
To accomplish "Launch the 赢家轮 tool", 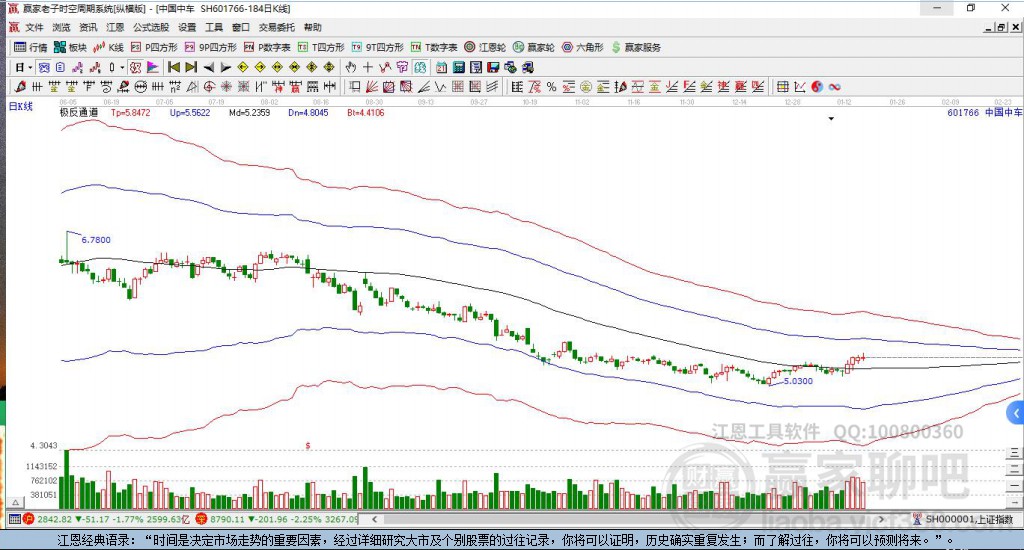I will click(x=535, y=47).
